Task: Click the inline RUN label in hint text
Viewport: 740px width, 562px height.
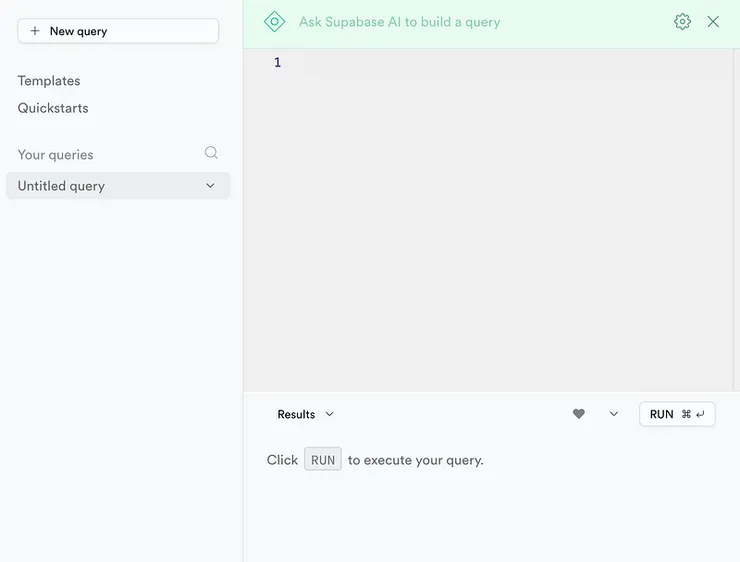Action: click(x=323, y=460)
